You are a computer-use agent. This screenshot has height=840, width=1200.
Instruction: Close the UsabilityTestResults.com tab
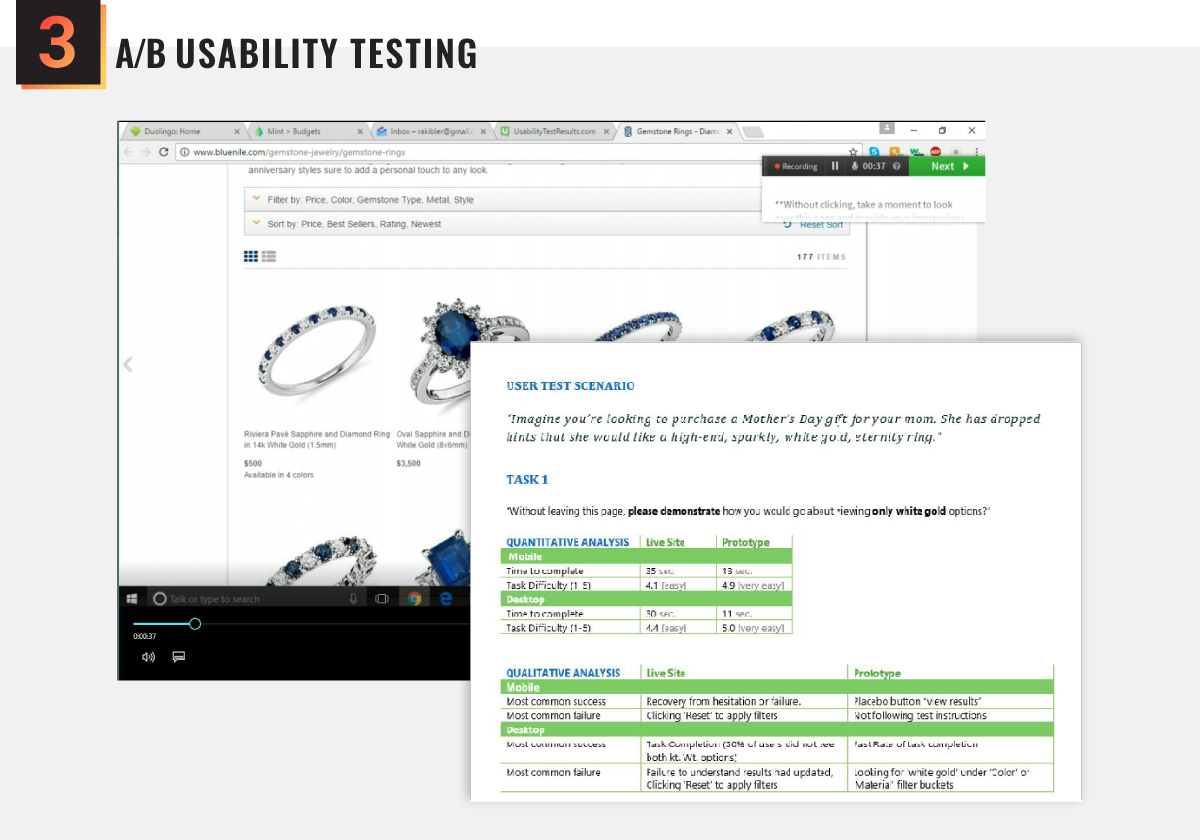click(606, 131)
